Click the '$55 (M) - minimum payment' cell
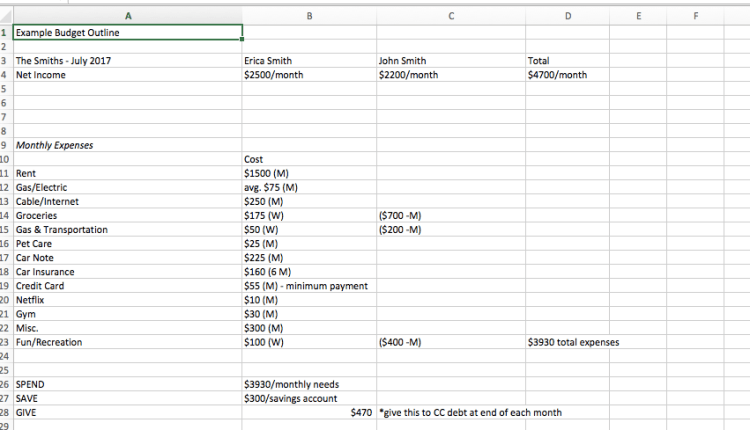Image resolution: width=750 pixels, height=430 pixels. pyautogui.click(x=309, y=285)
